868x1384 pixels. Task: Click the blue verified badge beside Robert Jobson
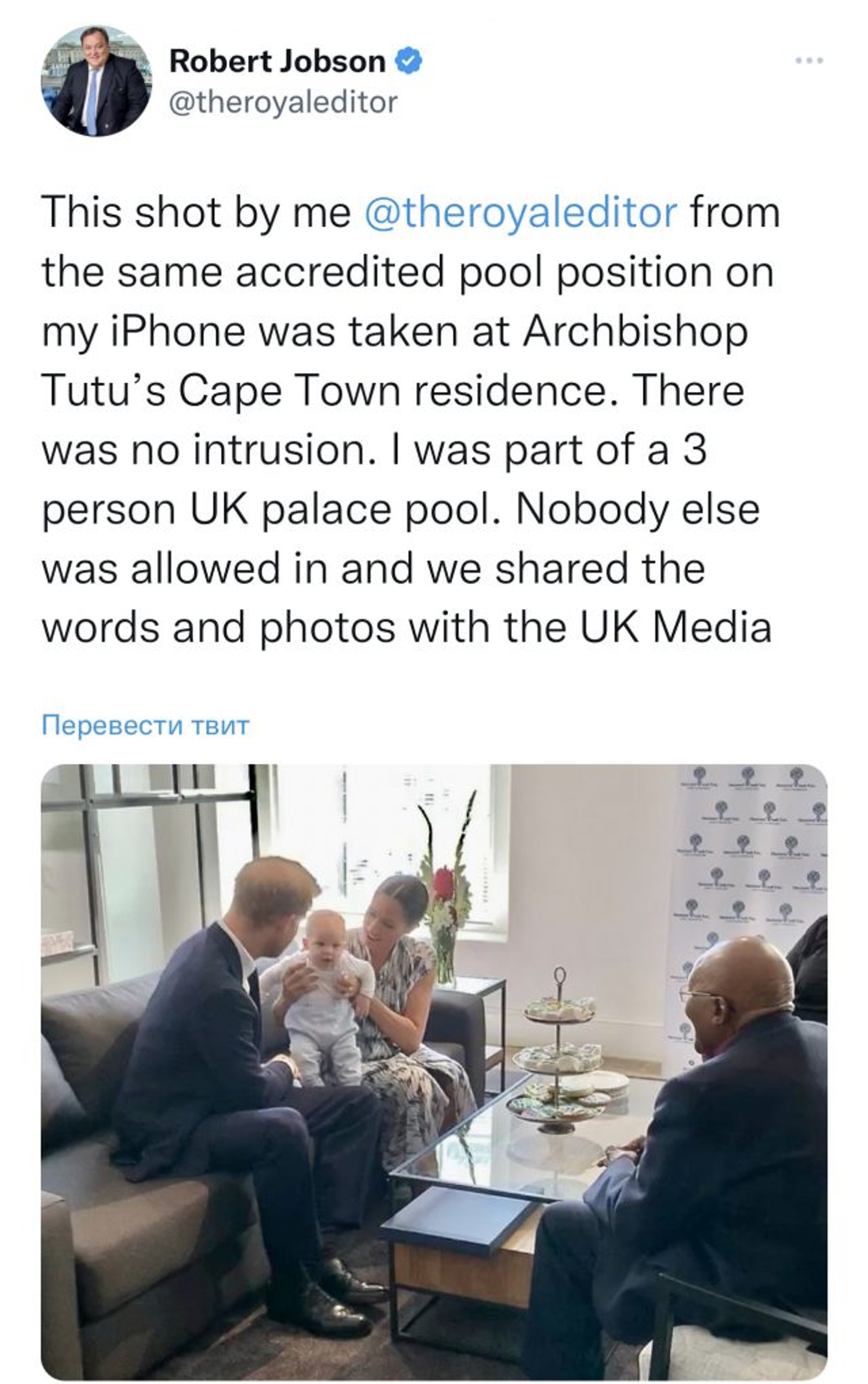409,61
